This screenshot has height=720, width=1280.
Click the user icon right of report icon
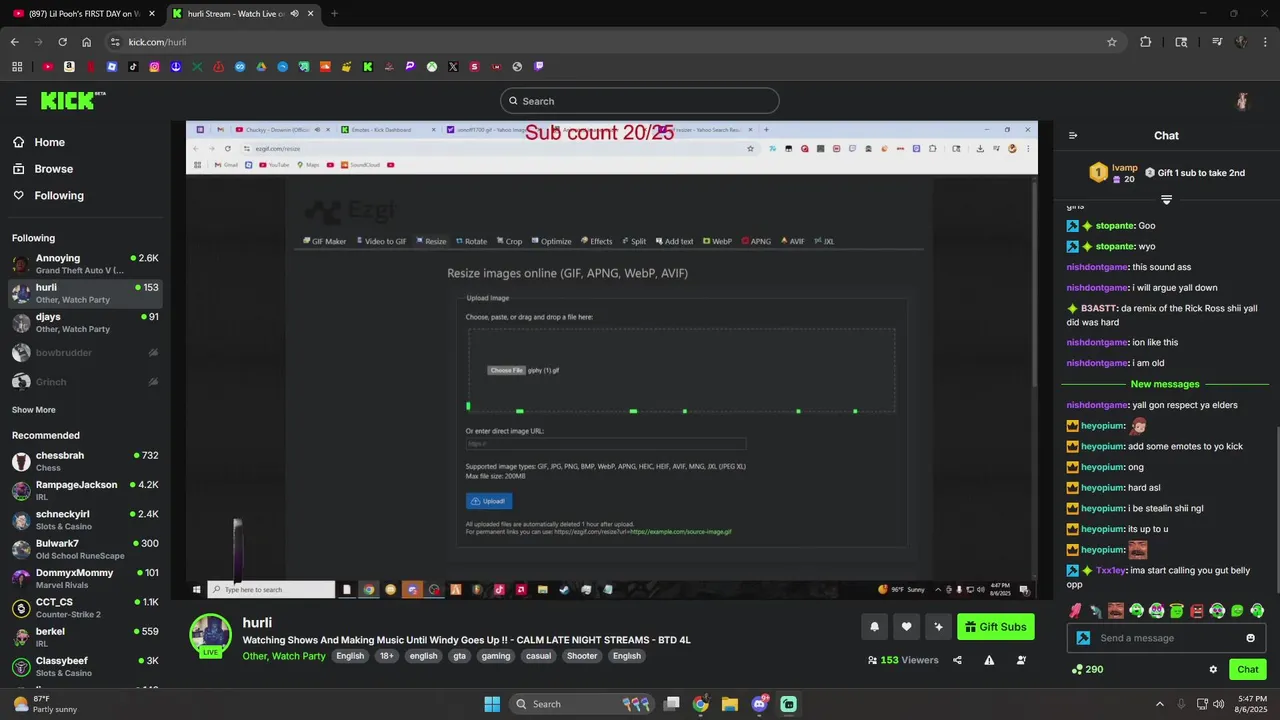click(1021, 660)
